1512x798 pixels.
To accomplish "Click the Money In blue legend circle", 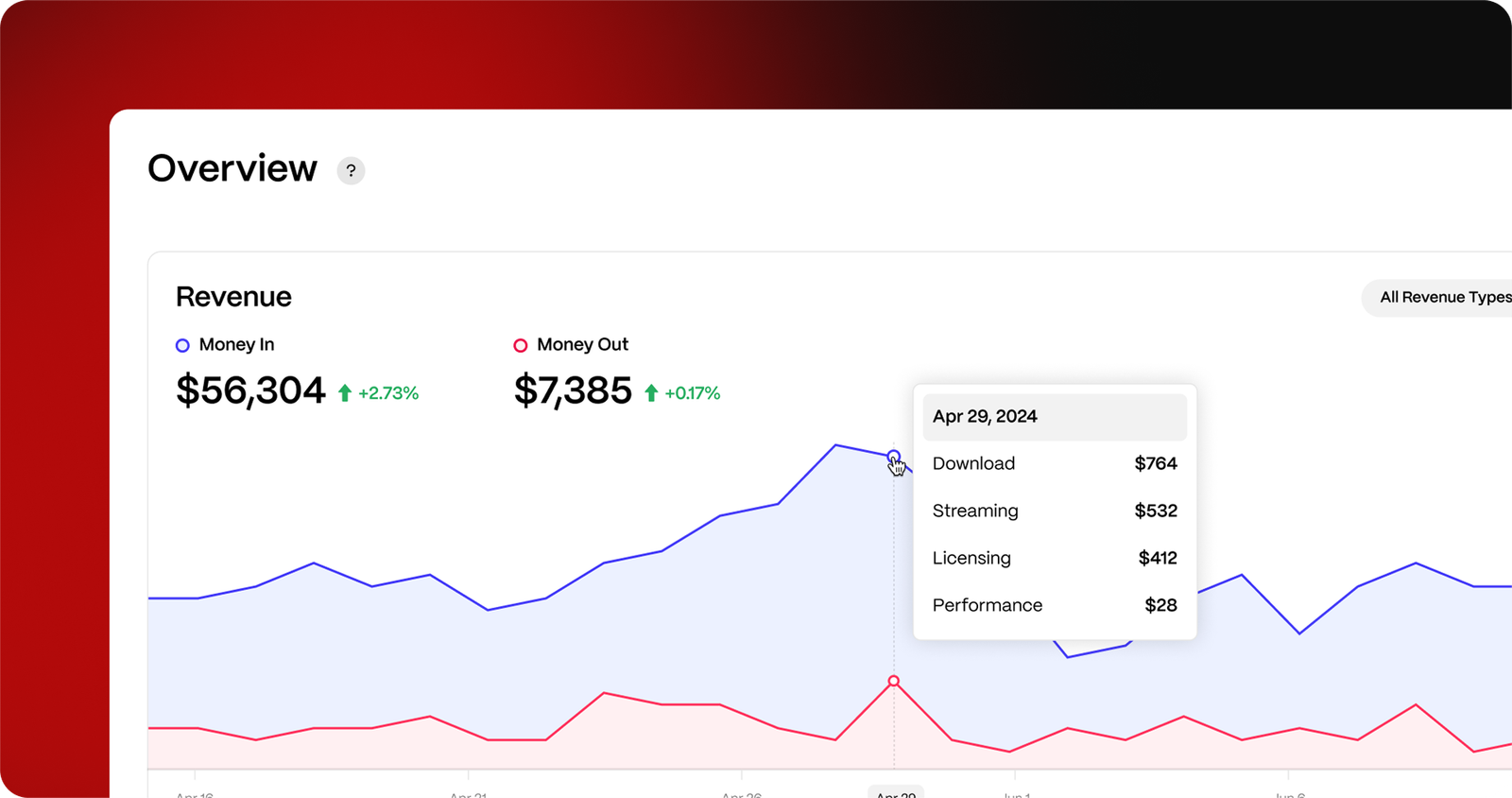I will 182,345.
